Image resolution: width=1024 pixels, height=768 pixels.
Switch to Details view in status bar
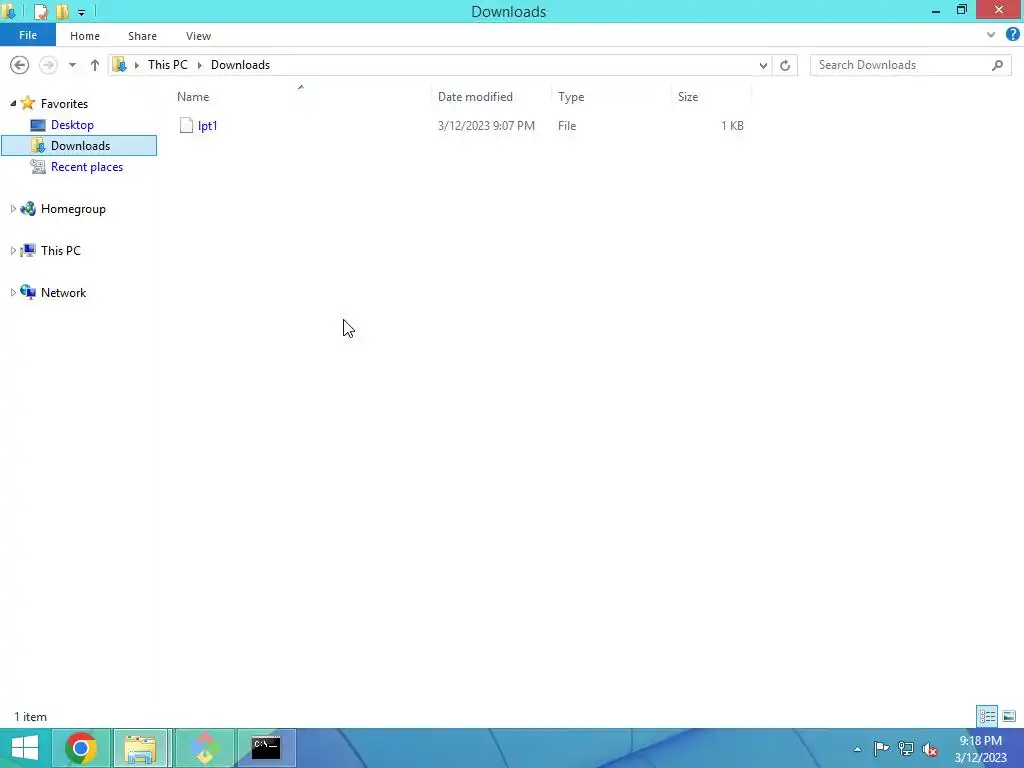click(x=987, y=716)
